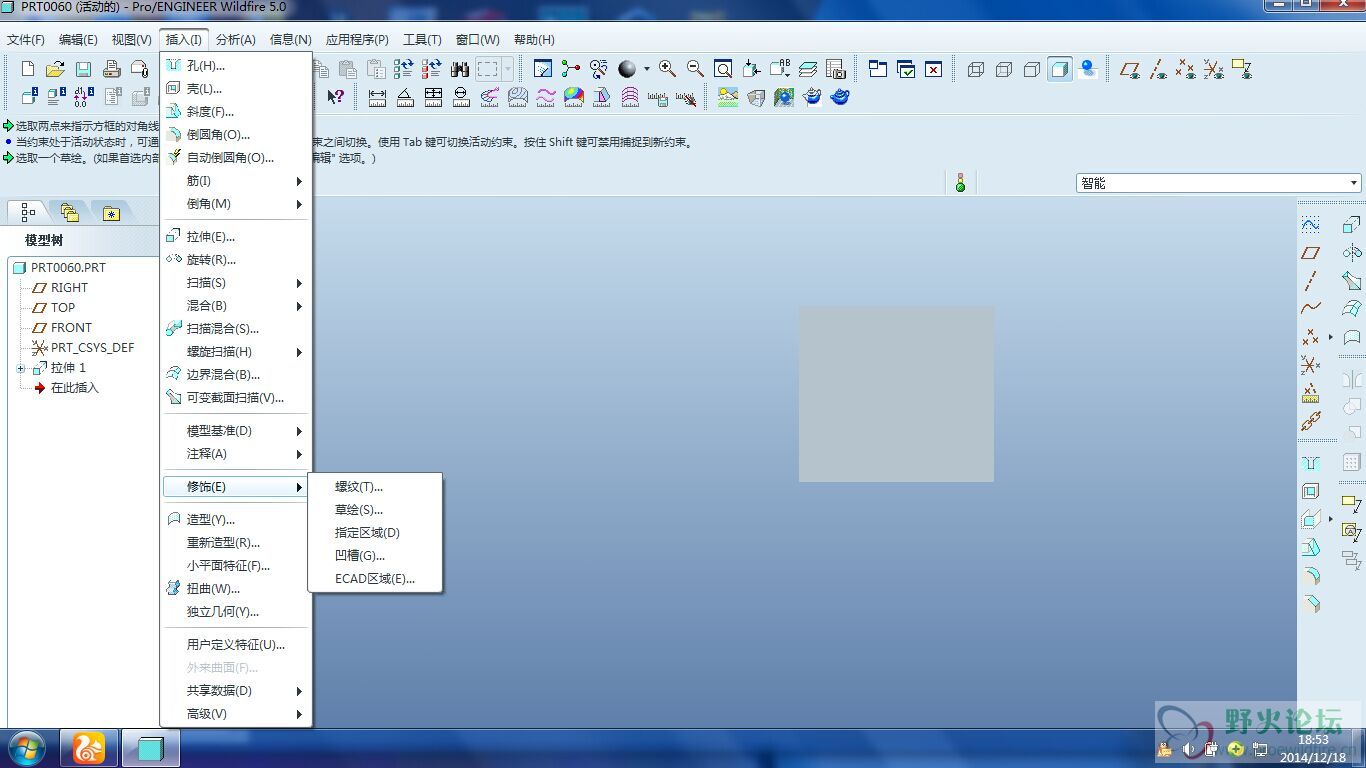Open an existing file via folder icon
The width and height of the screenshot is (1366, 768).
tap(56, 69)
